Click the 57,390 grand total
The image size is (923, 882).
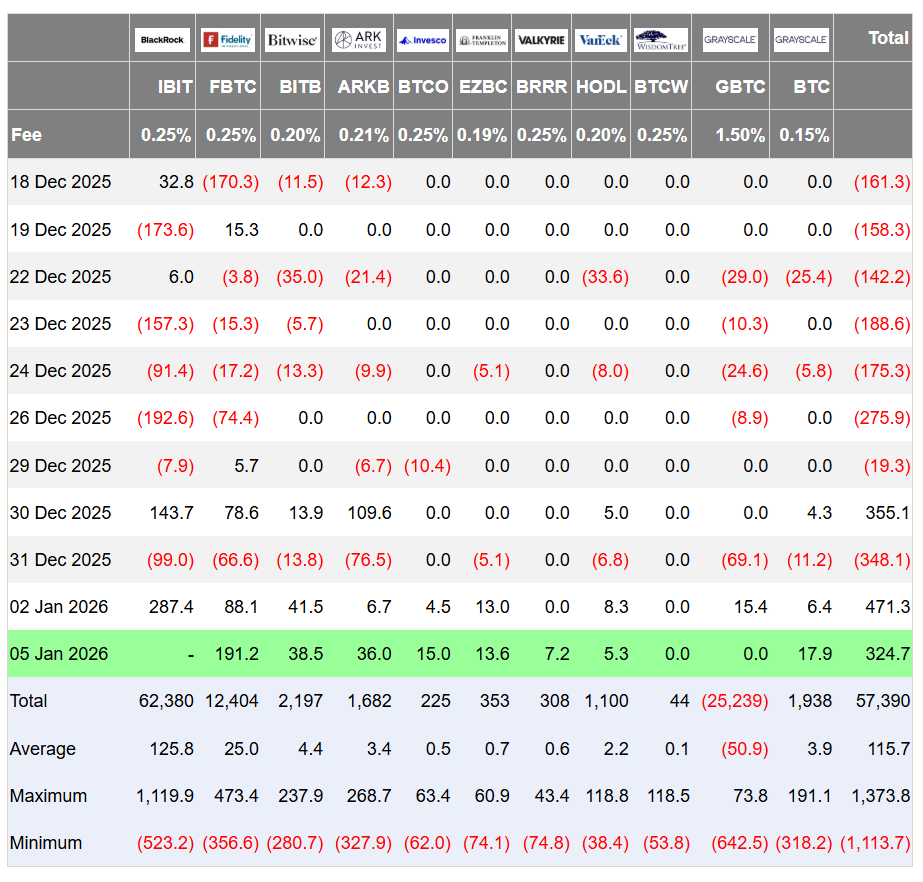pos(883,701)
